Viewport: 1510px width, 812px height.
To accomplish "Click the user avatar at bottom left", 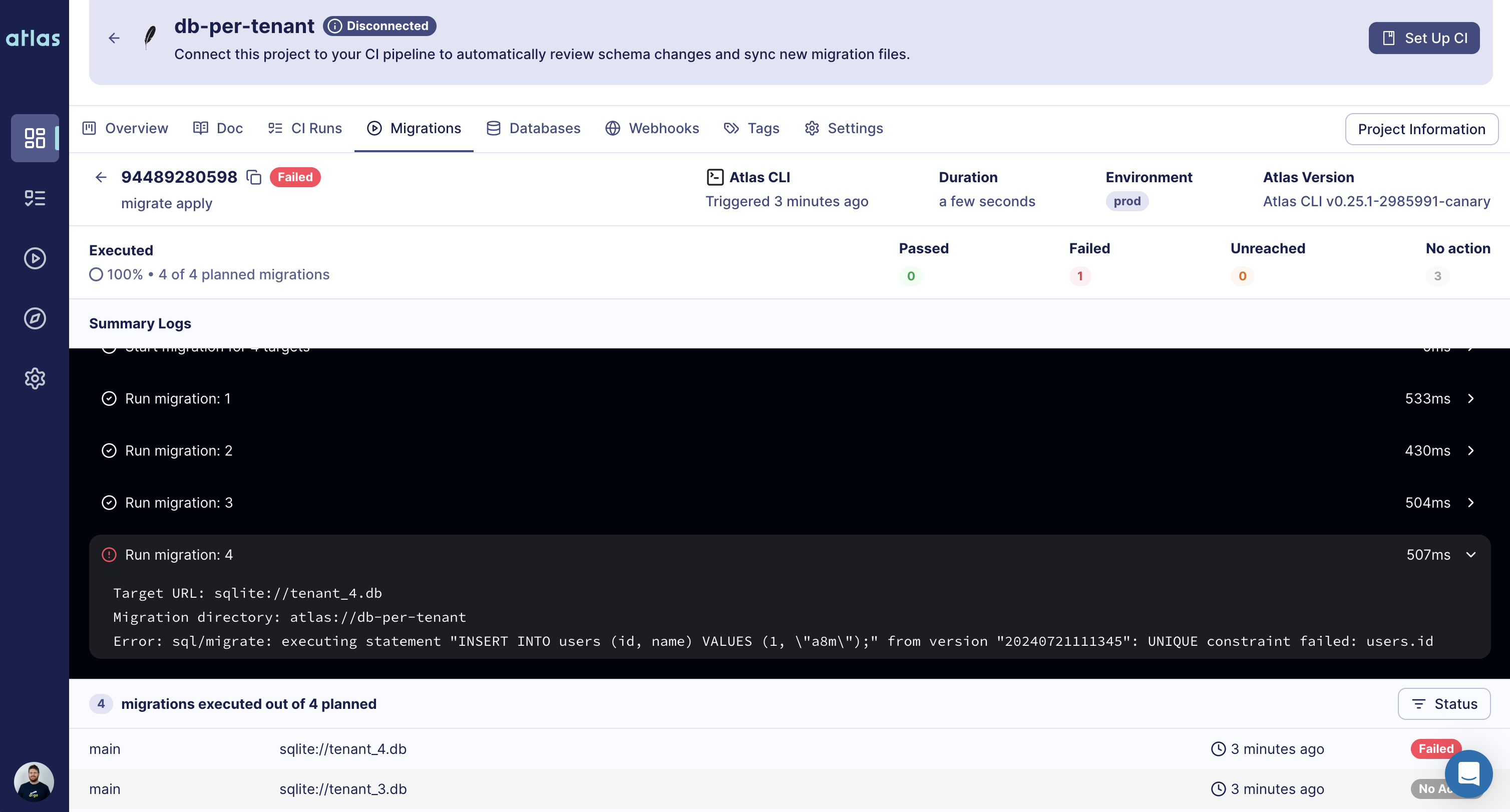I will [35, 781].
